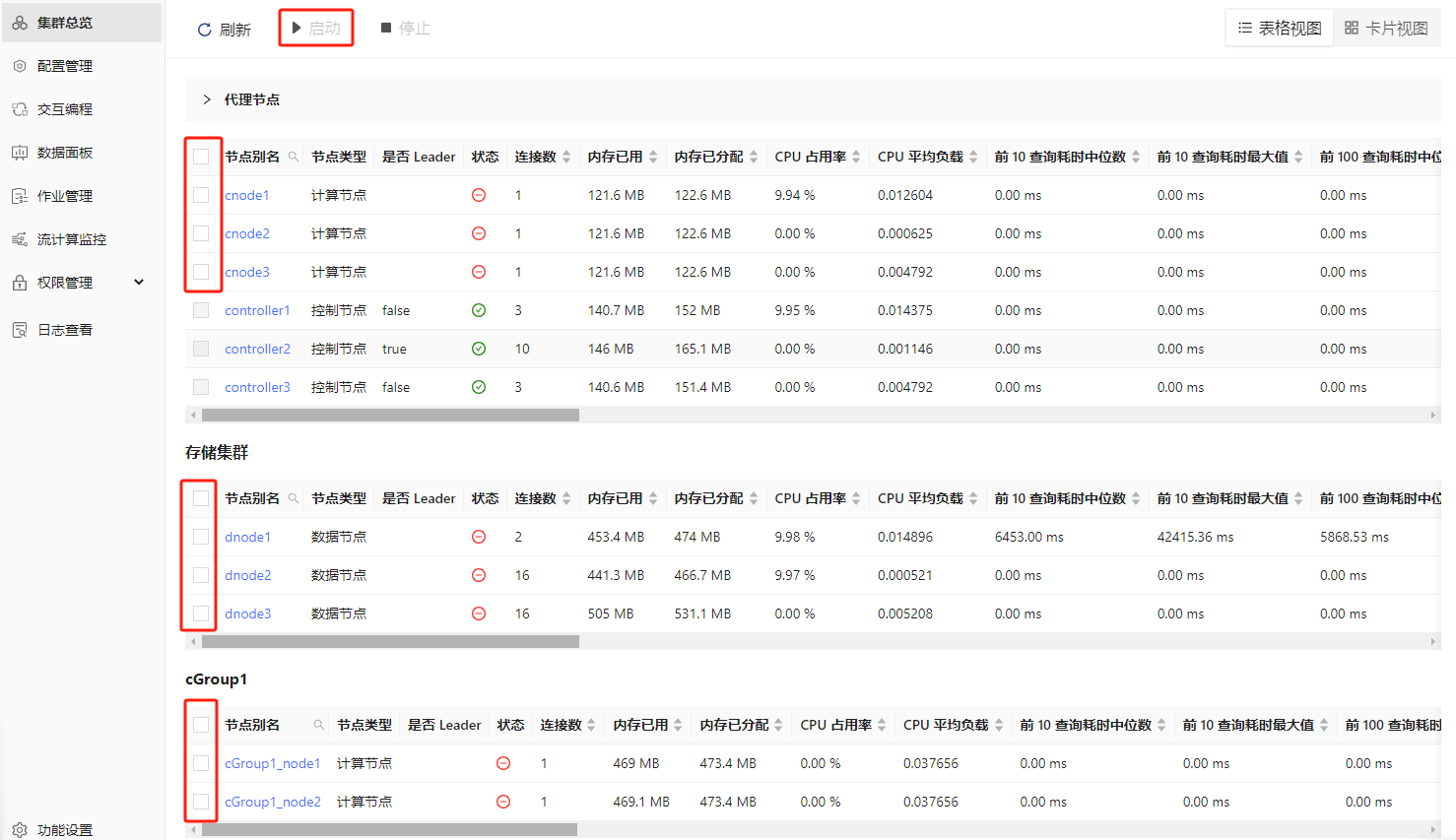Sort by 连接数 in first table
The image size is (1456, 840).
point(566,157)
